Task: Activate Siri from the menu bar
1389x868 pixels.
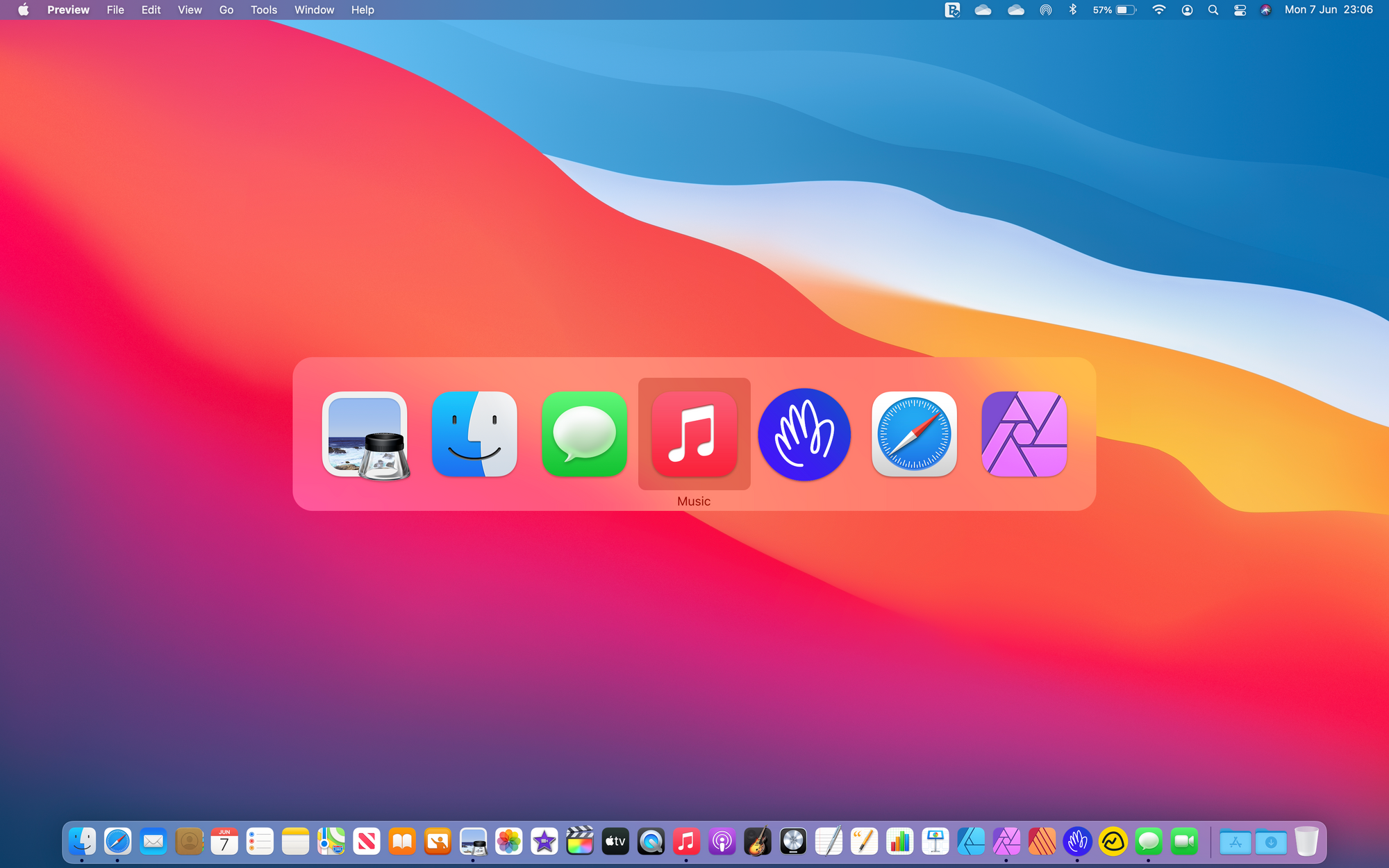Action: (x=1266, y=10)
